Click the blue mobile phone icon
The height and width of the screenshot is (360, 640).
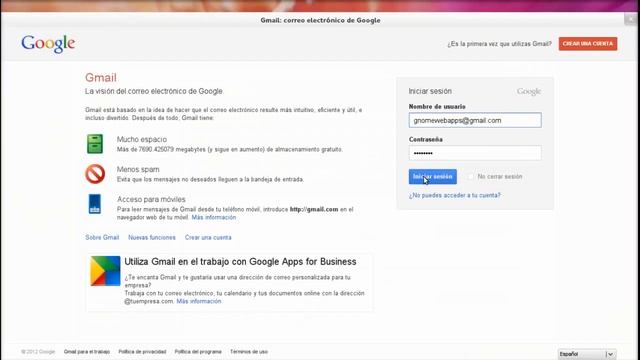click(95, 204)
